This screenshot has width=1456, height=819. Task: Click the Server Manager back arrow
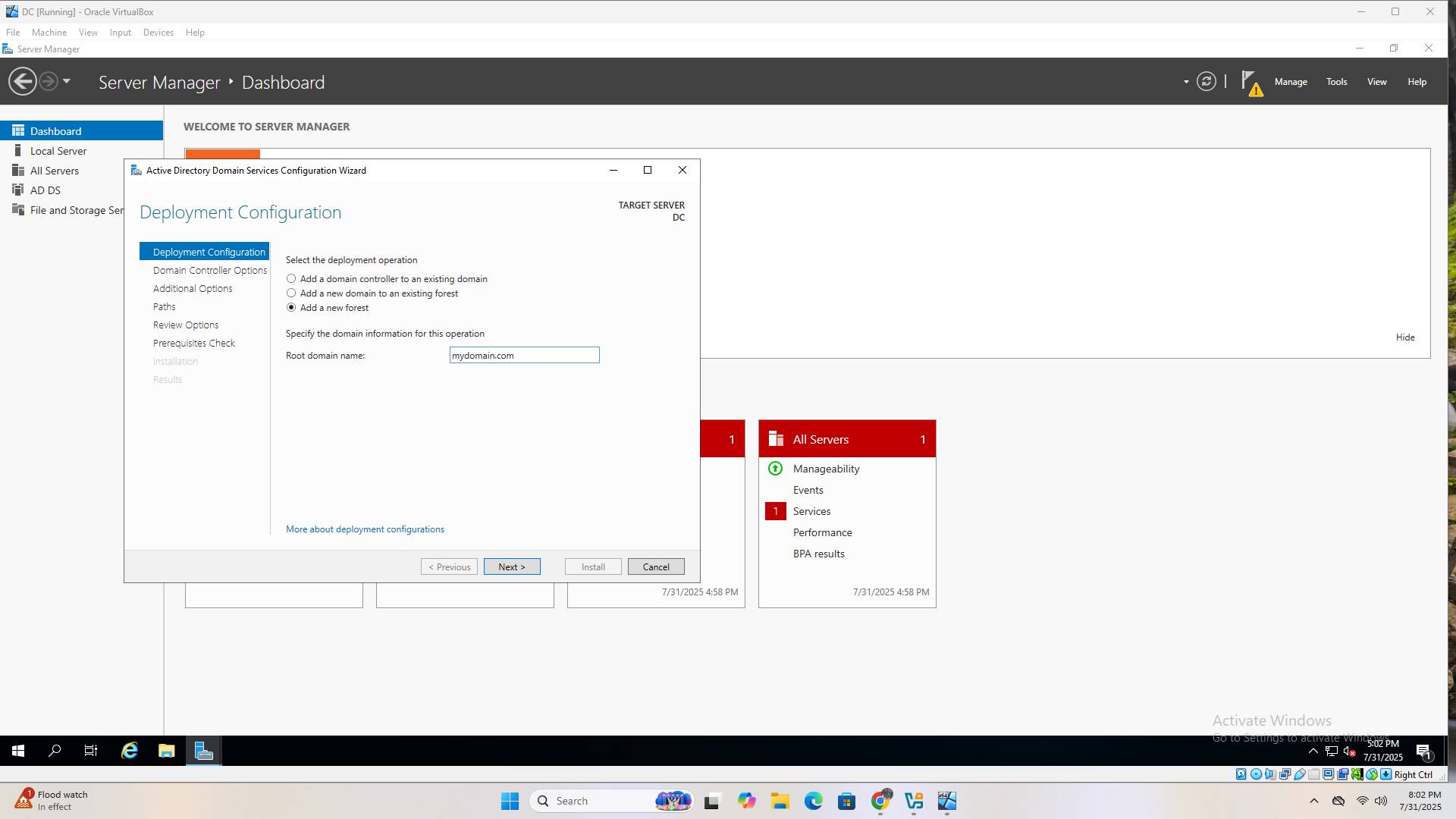(22, 81)
